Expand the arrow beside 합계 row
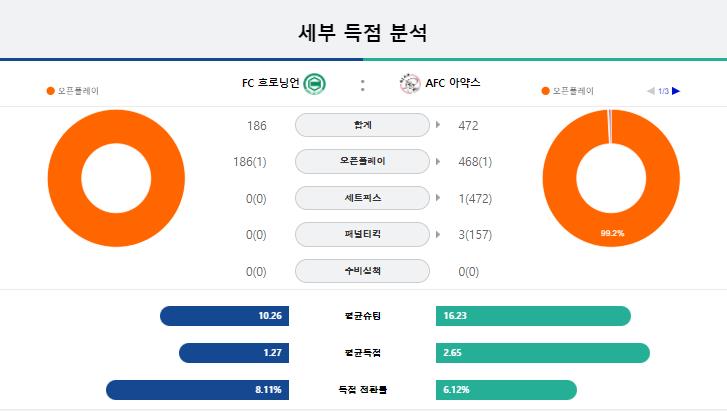The width and height of the screenshot is (727, 411). 438,125
